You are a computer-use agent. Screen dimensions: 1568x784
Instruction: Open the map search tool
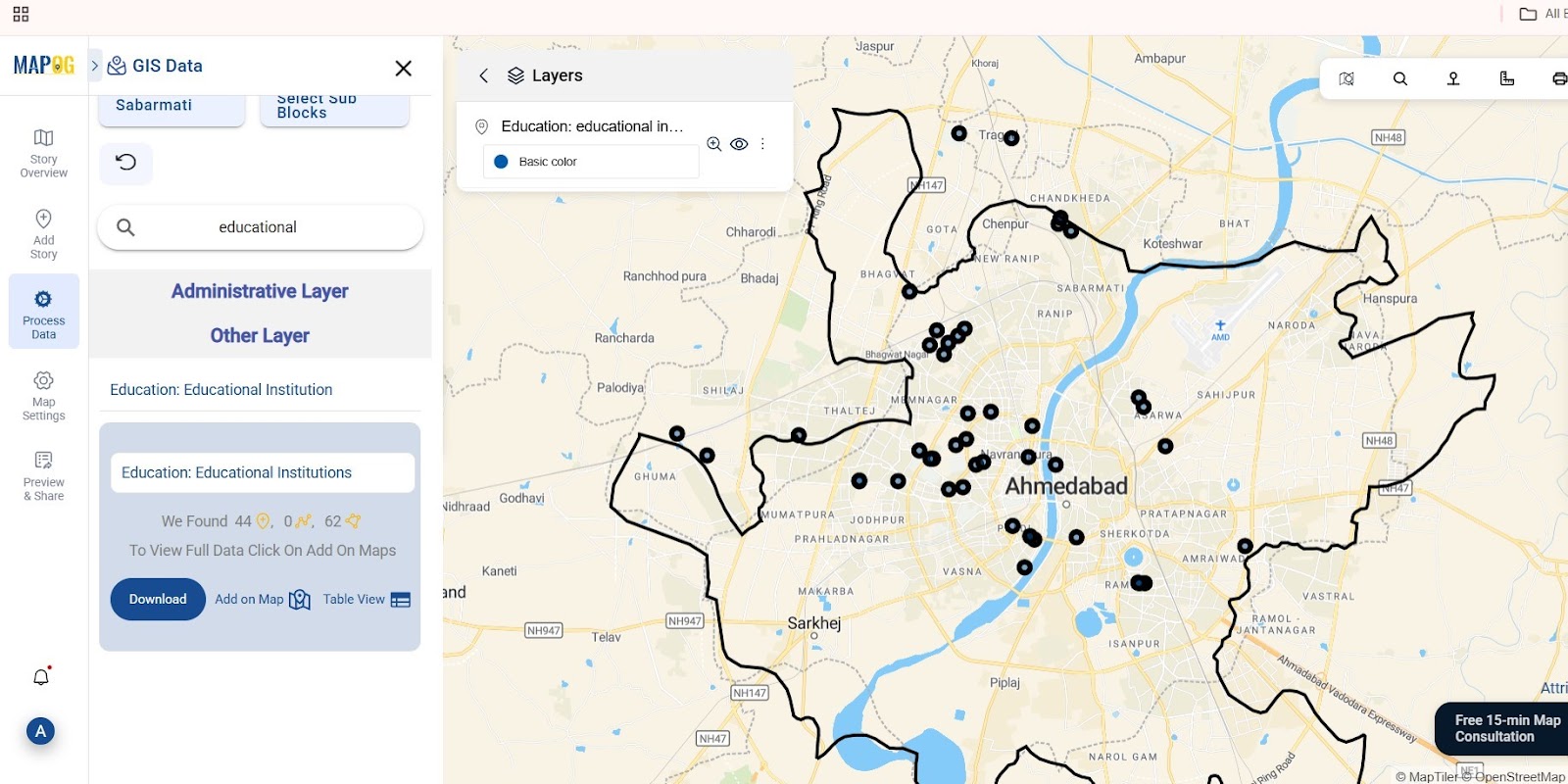1399,78
